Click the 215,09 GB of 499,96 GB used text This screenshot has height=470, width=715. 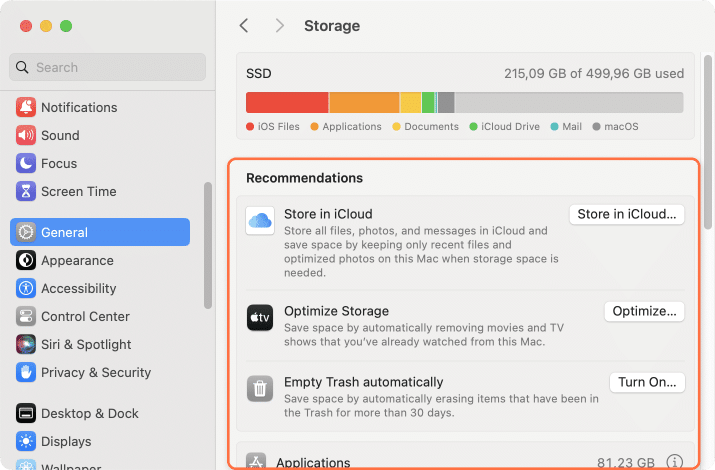click(x=594, y=73)
